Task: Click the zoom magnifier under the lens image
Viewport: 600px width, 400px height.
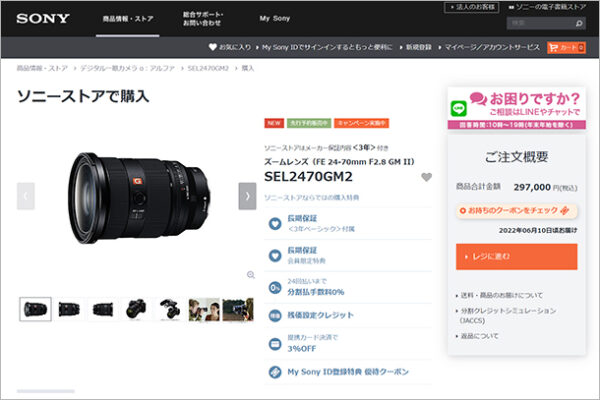Action: click(251, 274)
